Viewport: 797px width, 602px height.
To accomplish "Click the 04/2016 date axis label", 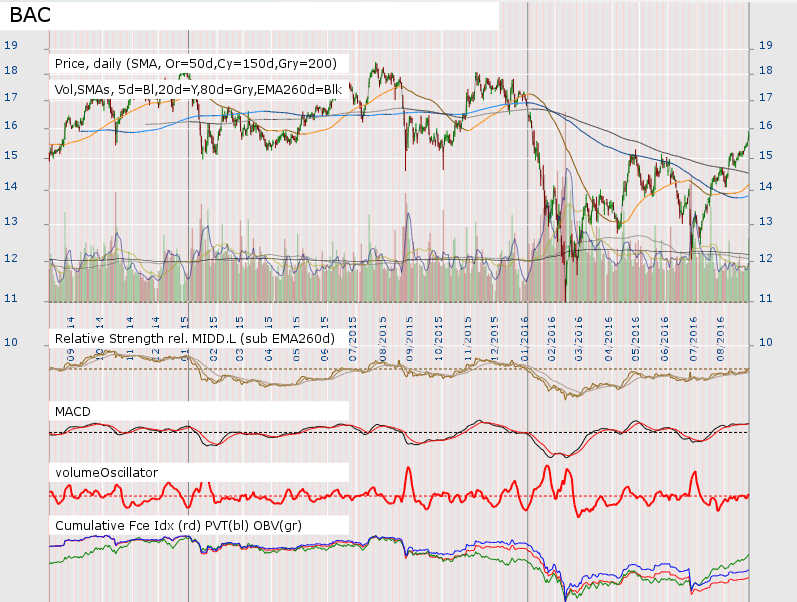I will coord(608,339).
